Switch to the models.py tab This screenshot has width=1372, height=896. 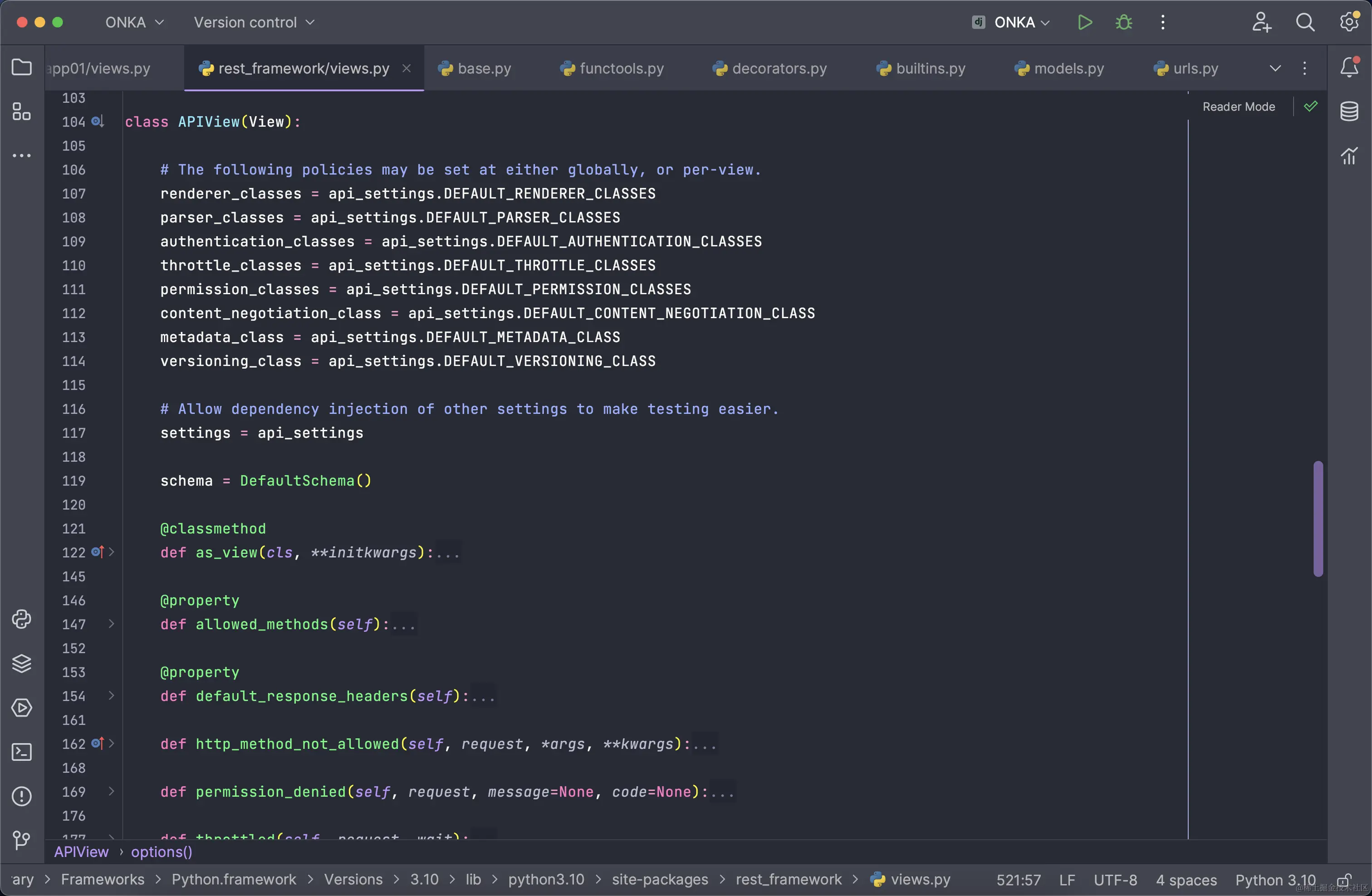click(1059, 69)
